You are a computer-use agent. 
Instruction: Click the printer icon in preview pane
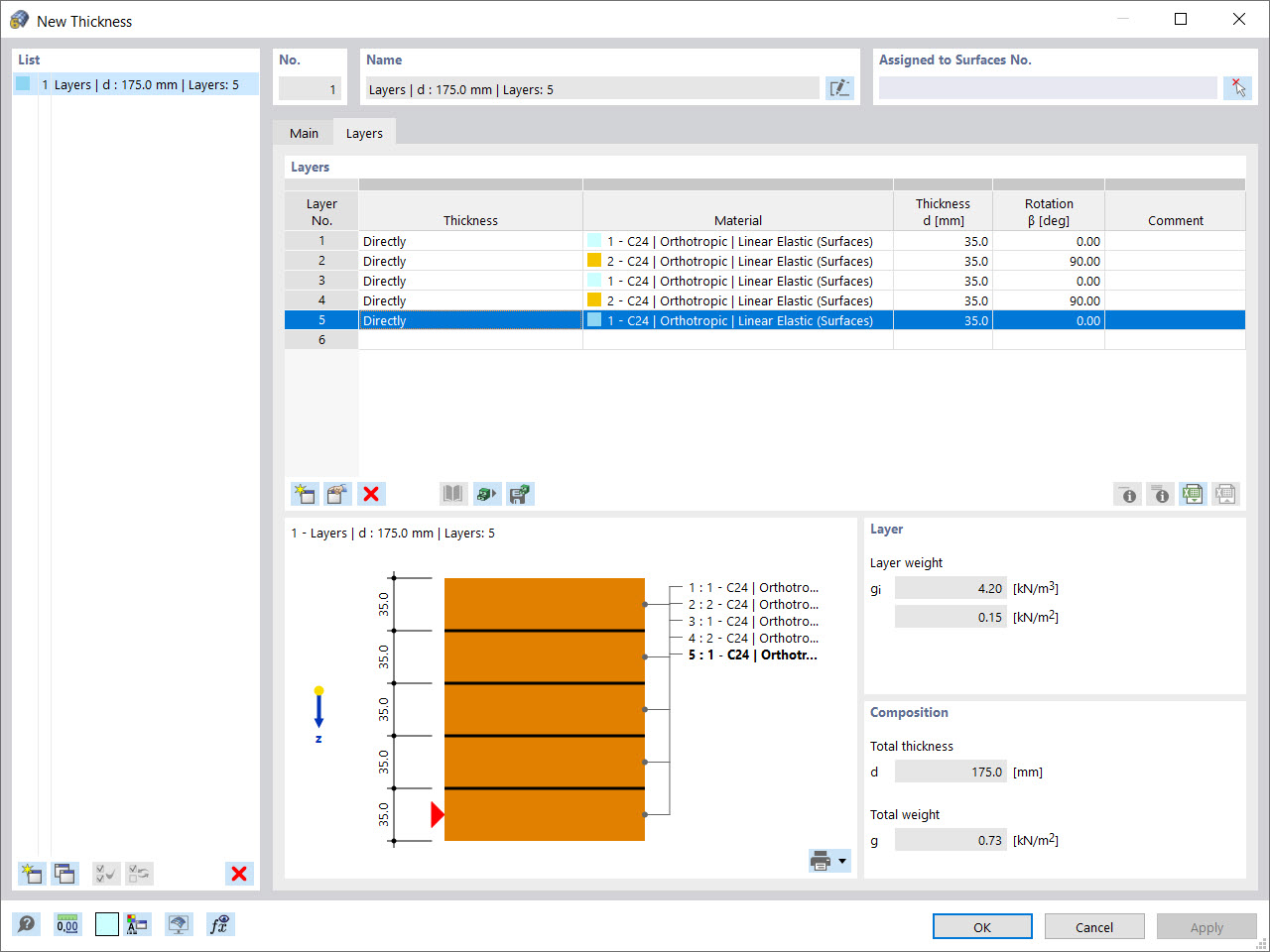click(x=821, y=861)
